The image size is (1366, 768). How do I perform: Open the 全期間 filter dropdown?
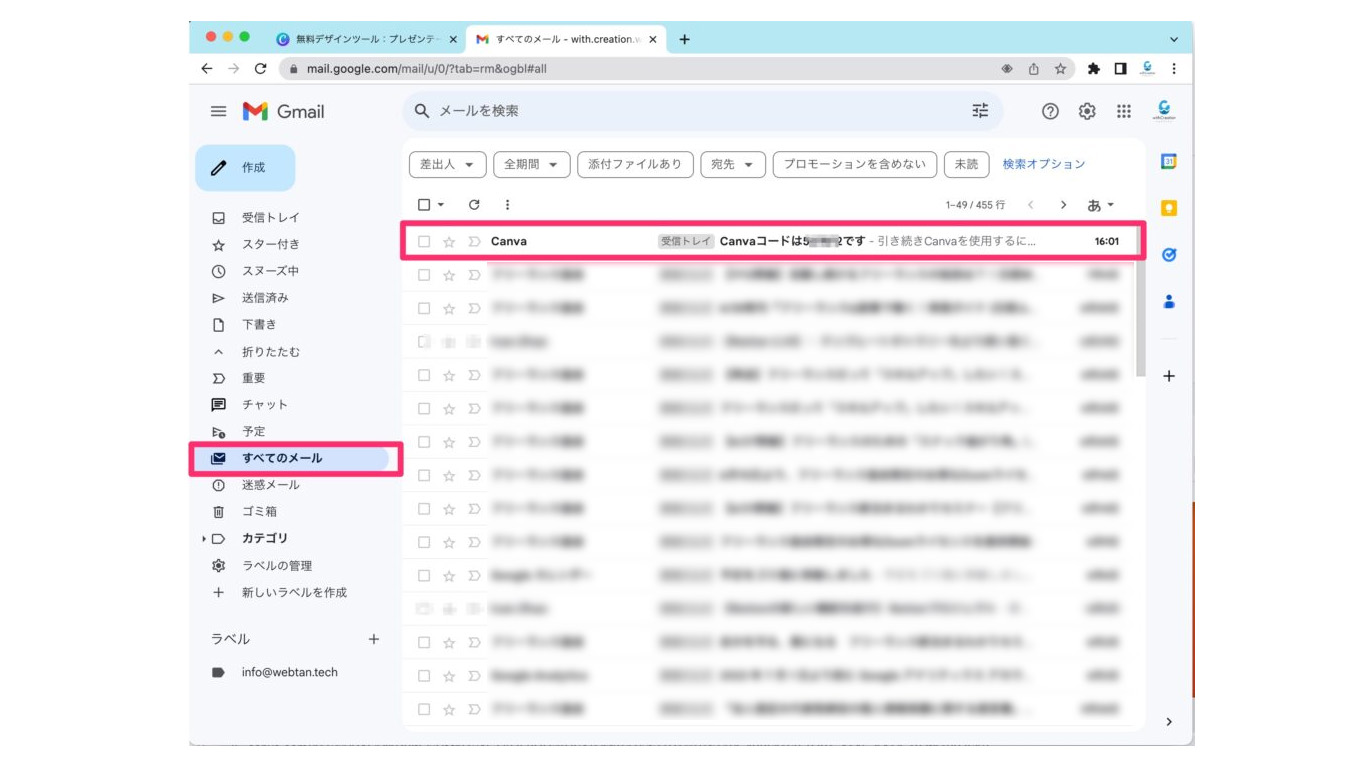tap(531, 164)
